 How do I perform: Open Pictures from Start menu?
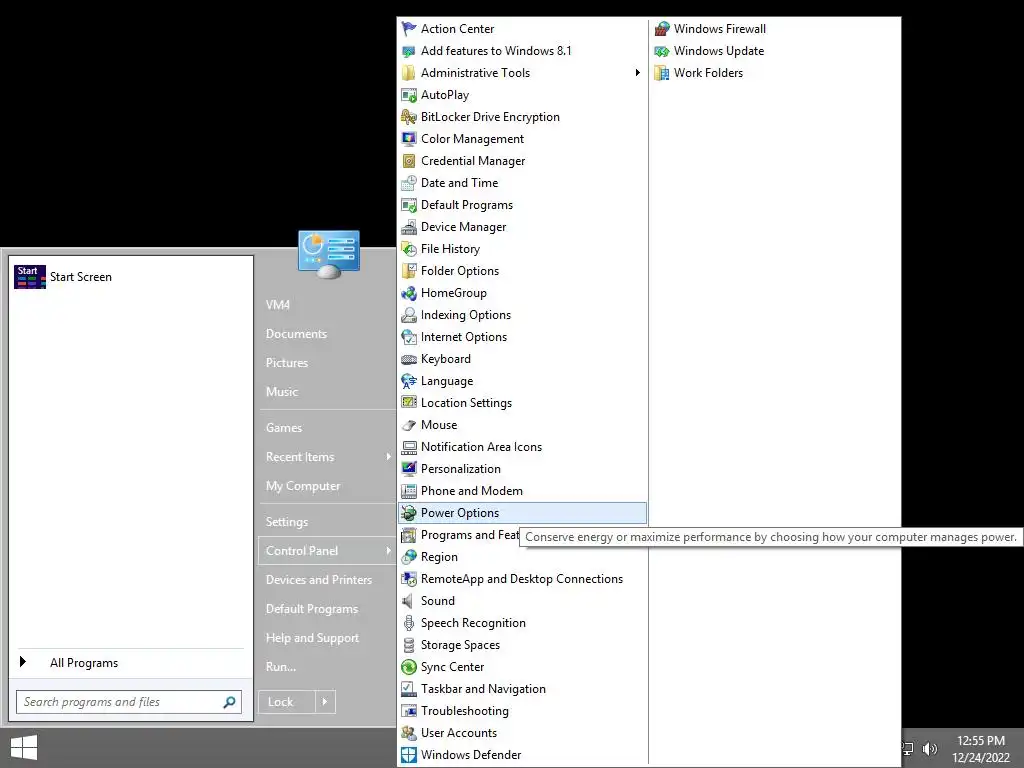click(287, 362)
